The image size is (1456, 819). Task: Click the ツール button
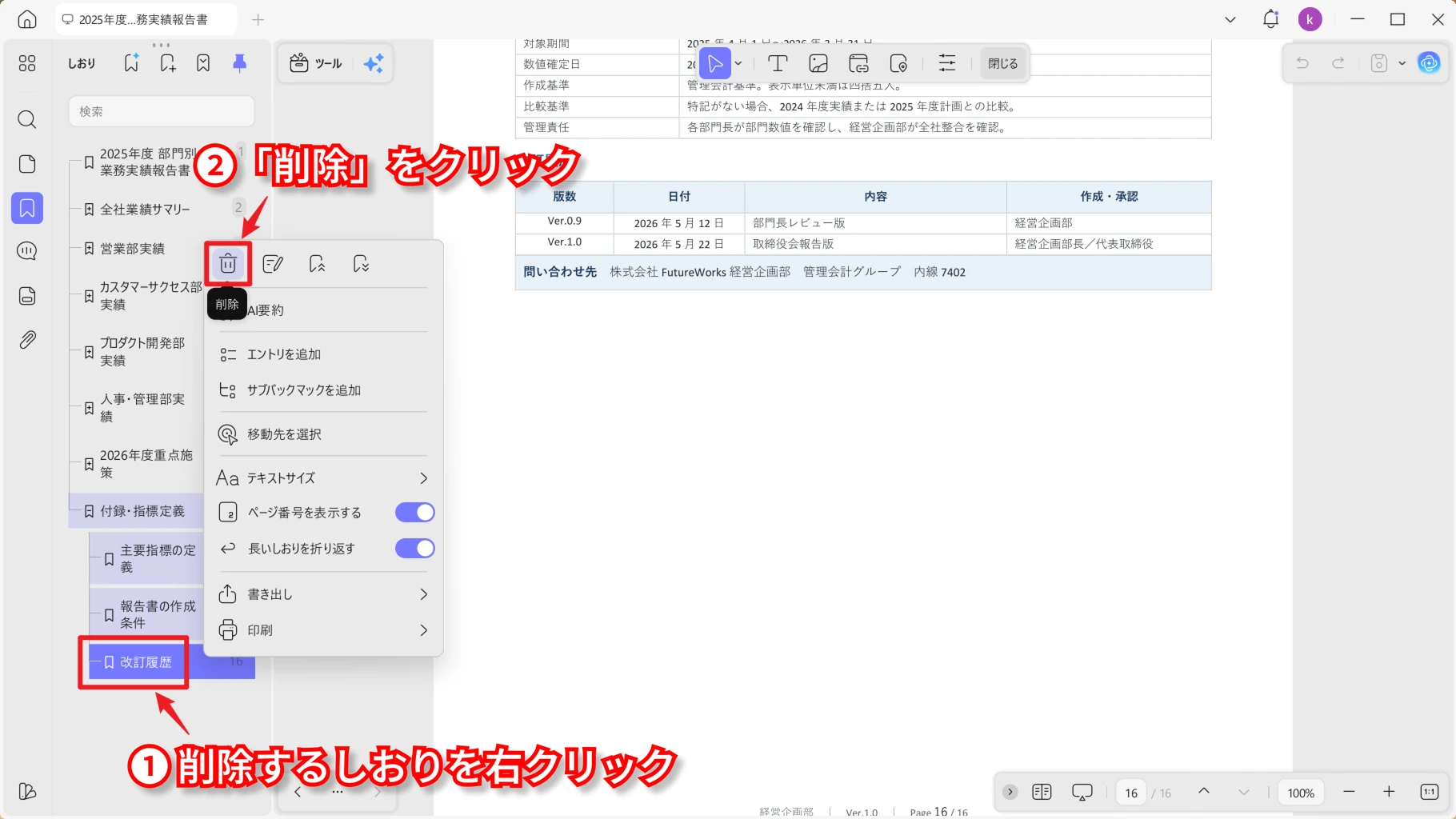point(316,63)
